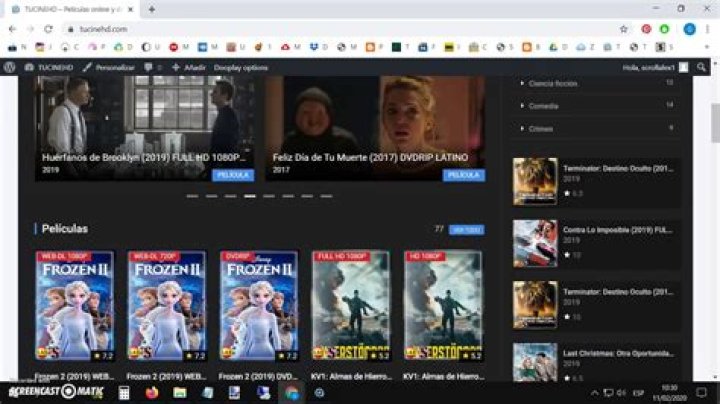Open Dooplay options
The height and width of the screenshot is (404, 720).
[x=241, y=67]
